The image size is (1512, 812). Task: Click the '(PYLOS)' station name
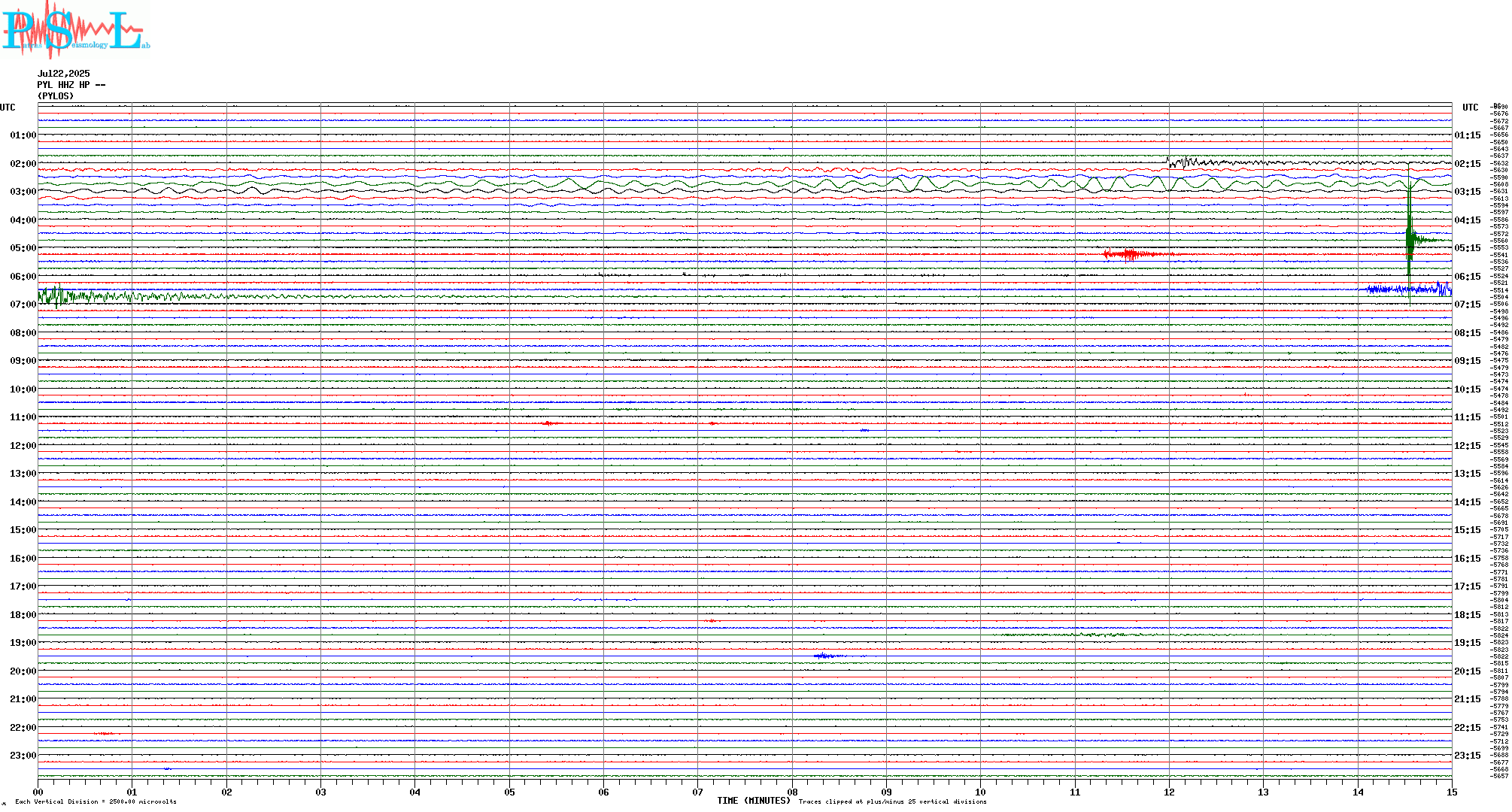(56, 96)
